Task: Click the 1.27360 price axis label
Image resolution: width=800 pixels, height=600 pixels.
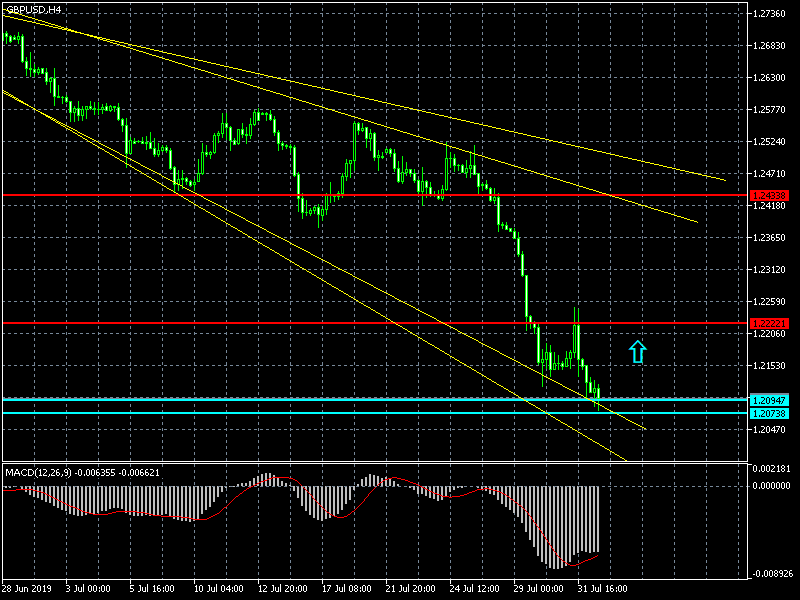Action: coord(769,14)
